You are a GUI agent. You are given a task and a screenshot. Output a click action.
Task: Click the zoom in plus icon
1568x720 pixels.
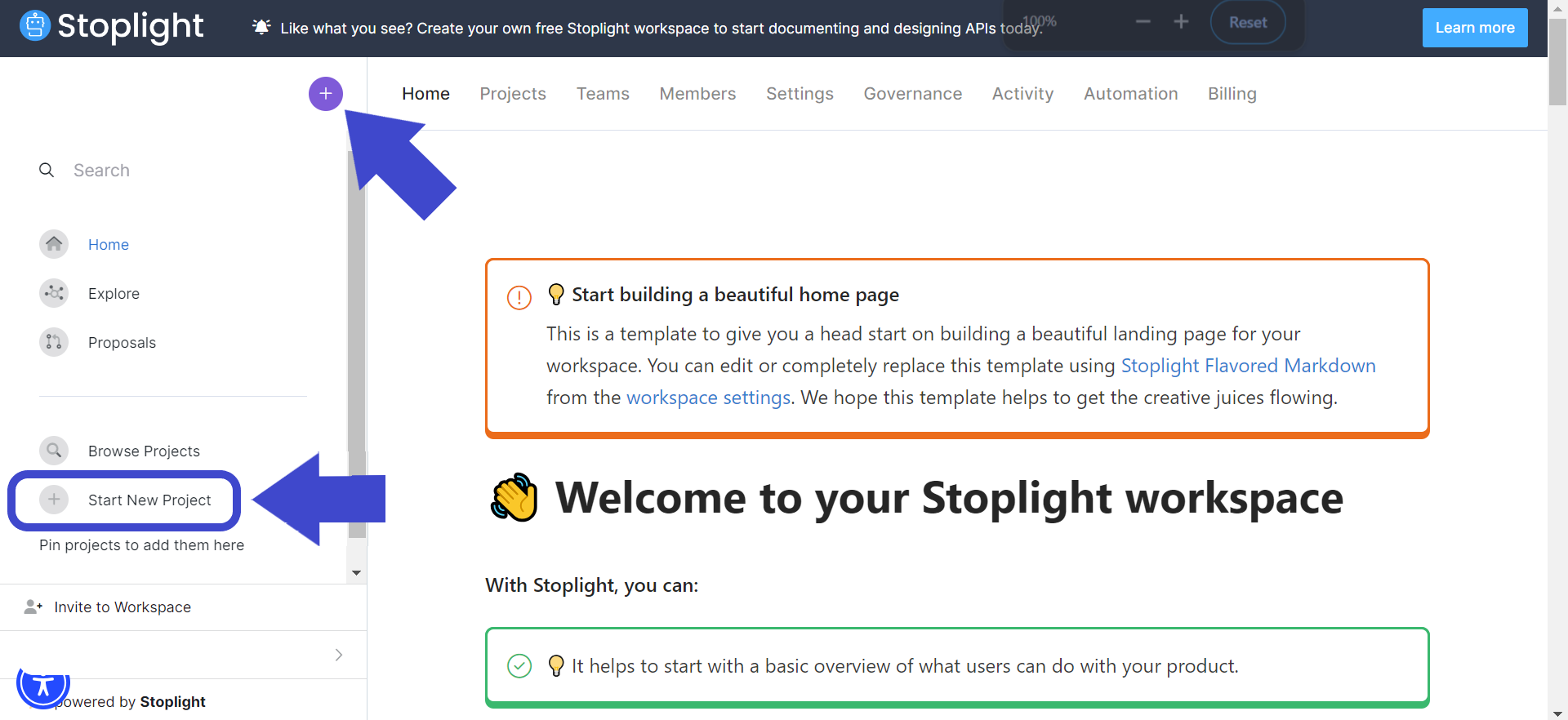pos(1181,22)
